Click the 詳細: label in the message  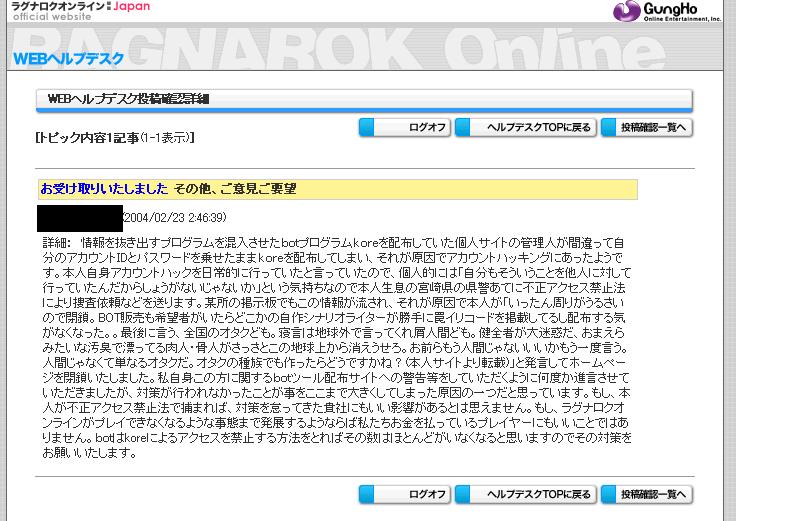coord(57,243)
